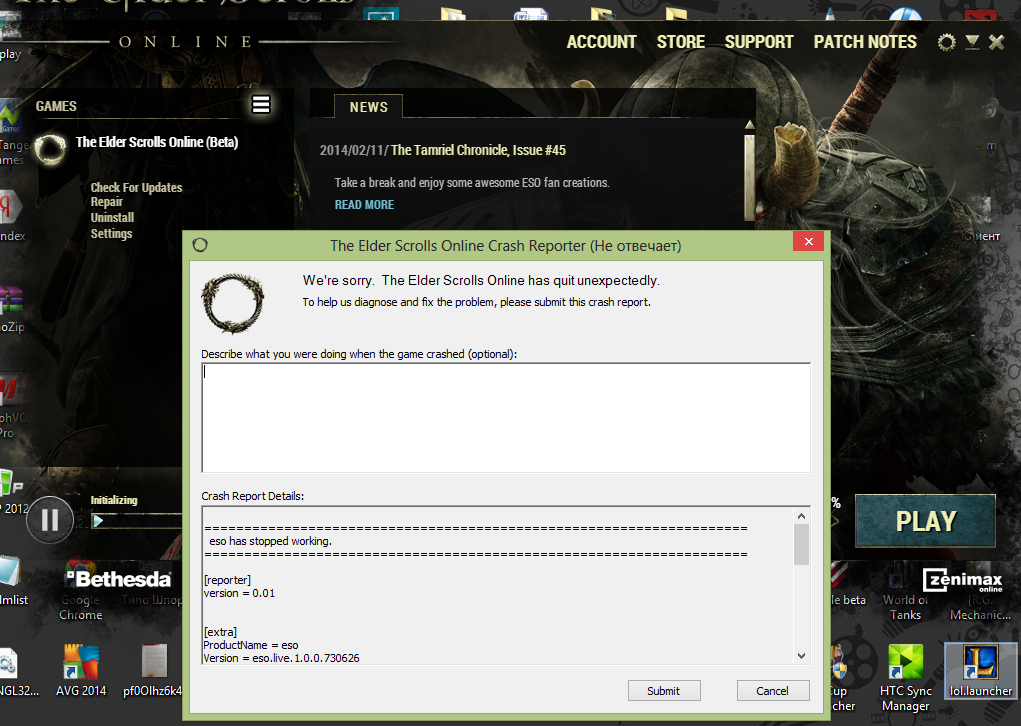Minimize the launcher with the down-triangle icon
The height and width of the screenshot is (726, 1021).
tap(972, 42)
